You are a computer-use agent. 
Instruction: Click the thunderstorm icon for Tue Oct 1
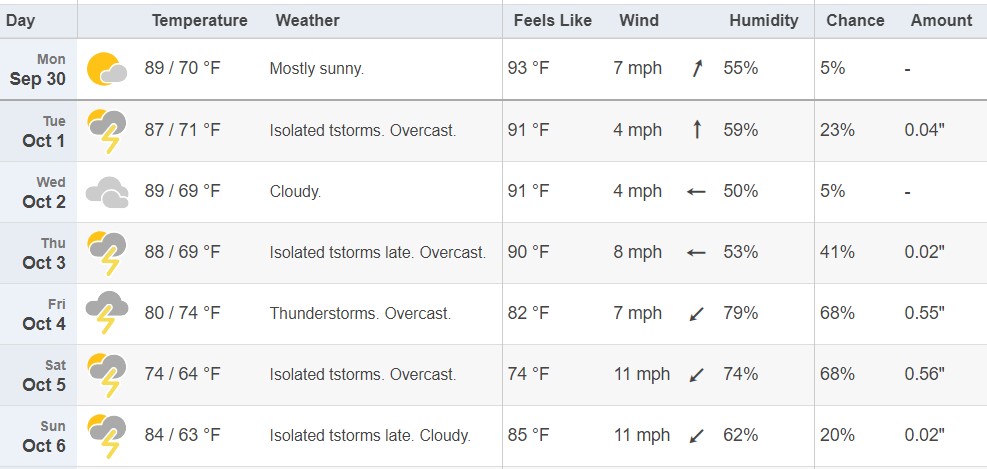(107, 131)
